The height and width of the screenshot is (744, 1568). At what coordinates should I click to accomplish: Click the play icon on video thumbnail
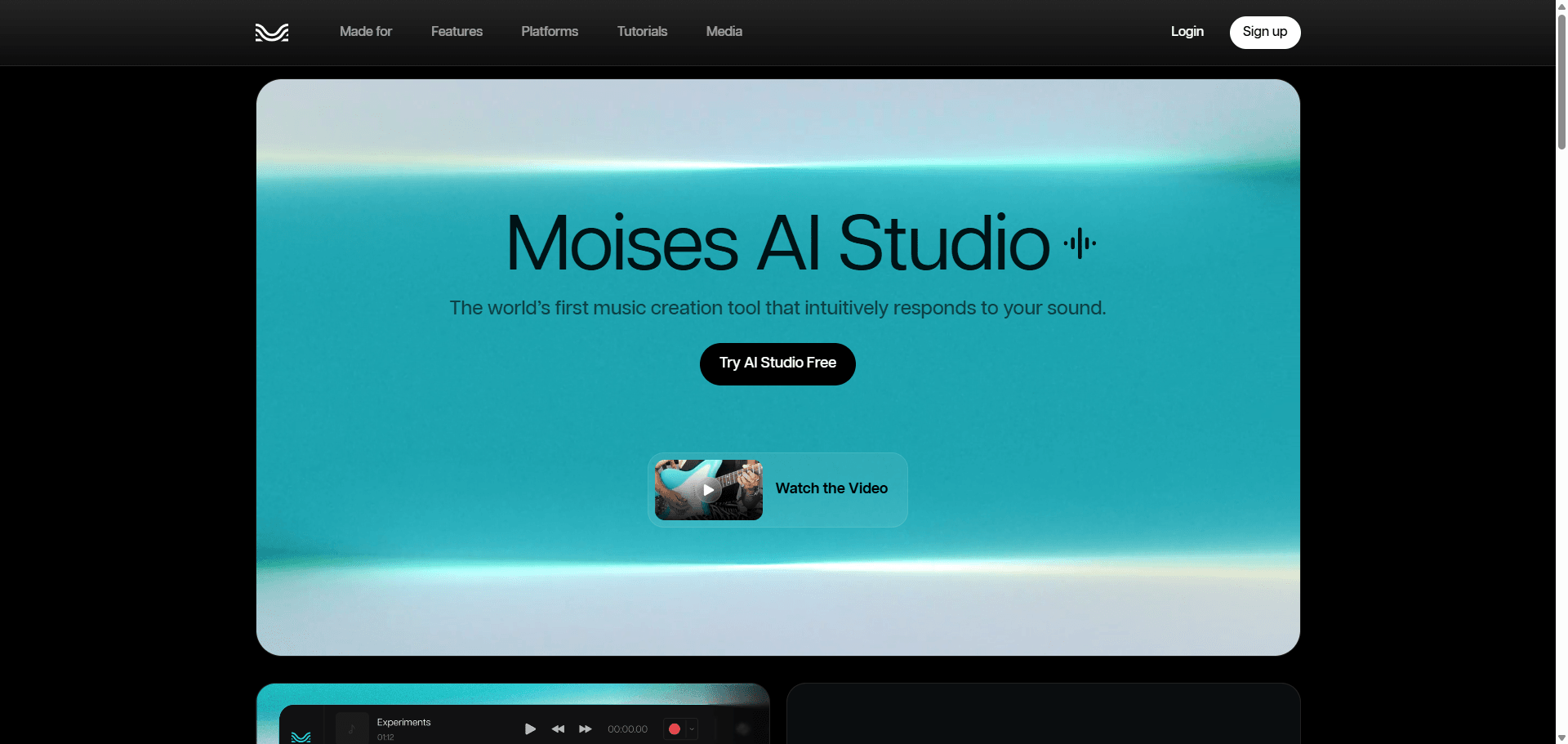coord(708,490)
